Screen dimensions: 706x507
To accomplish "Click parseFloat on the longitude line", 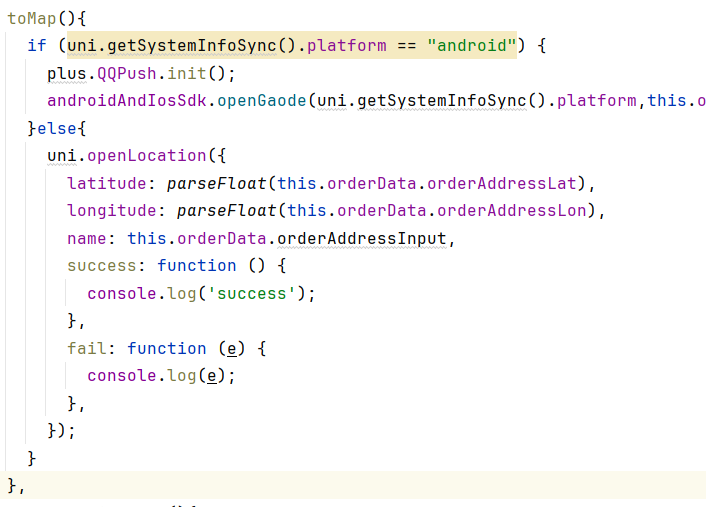I will tap(226, 211).
